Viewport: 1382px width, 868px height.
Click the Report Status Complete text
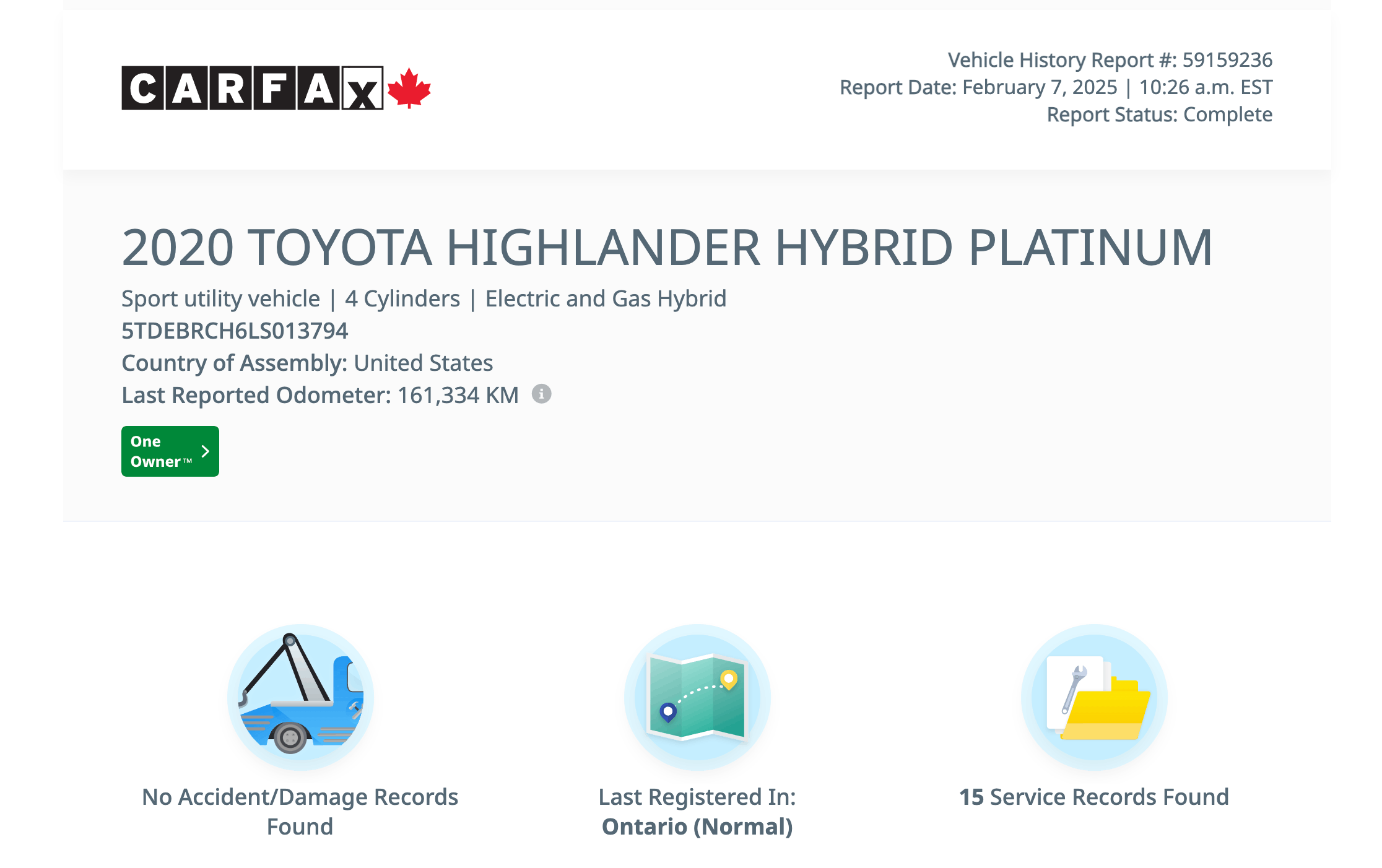coord(1159,115)
